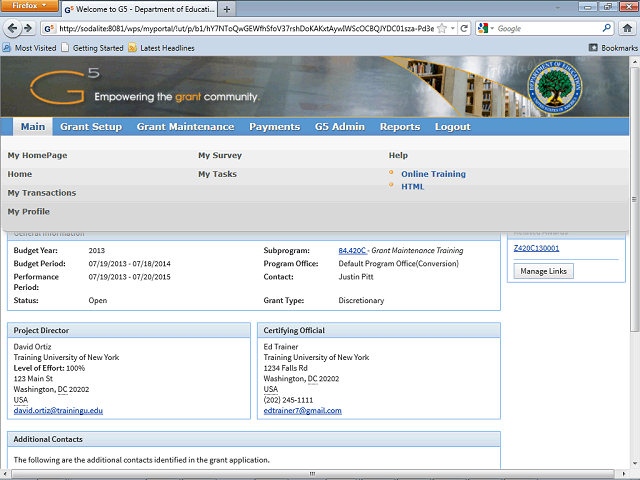The image size is (640, 480).
Task: Open the 84.420C subprogram link
Action: [352, 250]
